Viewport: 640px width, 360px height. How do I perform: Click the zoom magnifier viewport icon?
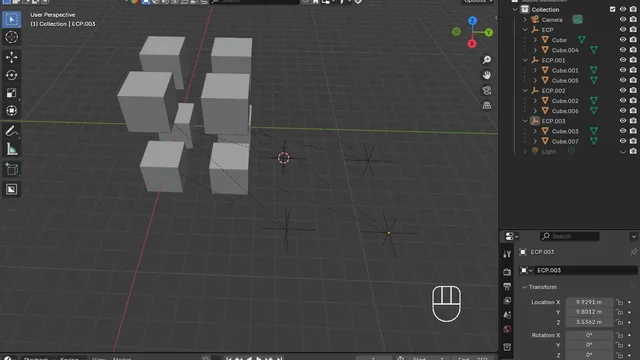[x=487, y=60]
